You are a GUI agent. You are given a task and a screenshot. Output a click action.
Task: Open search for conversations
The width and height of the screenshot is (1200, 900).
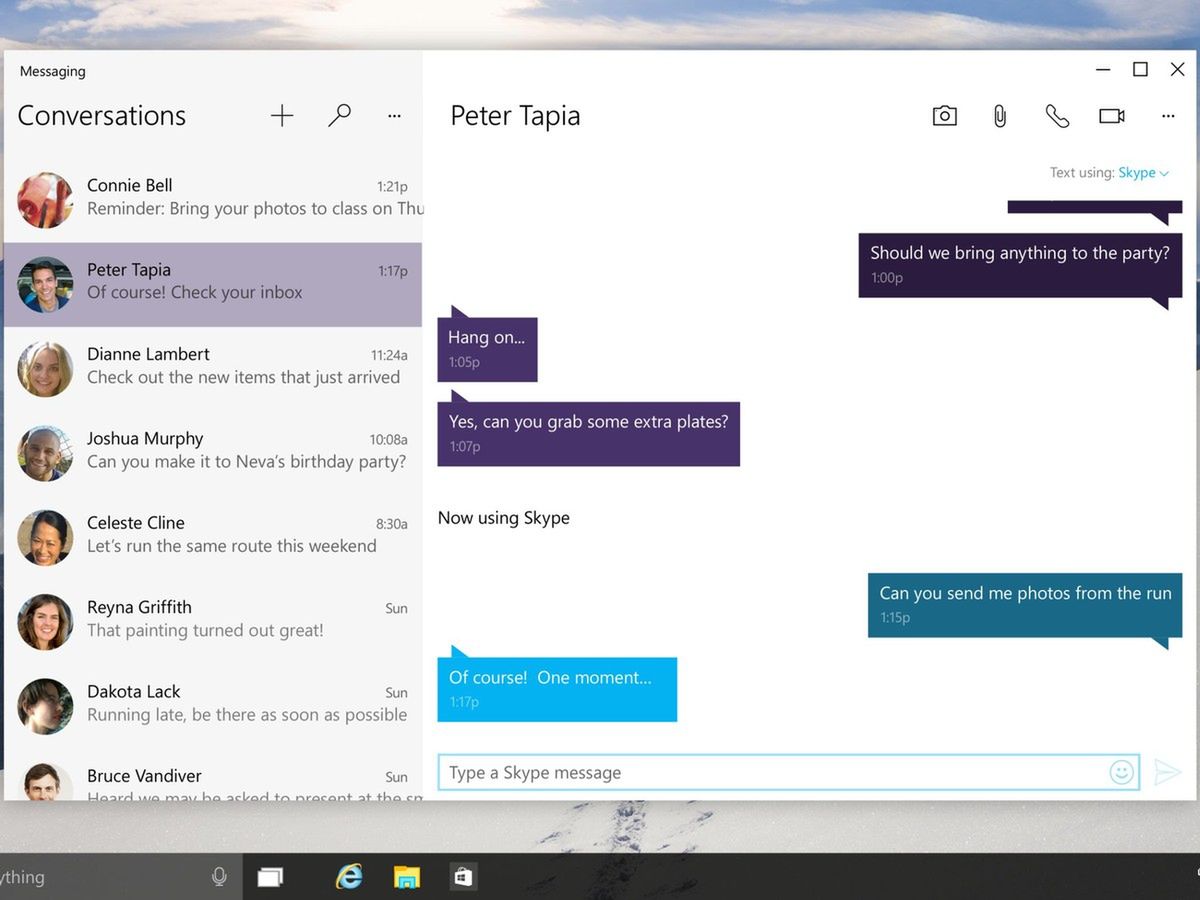(x=339, y=115)
